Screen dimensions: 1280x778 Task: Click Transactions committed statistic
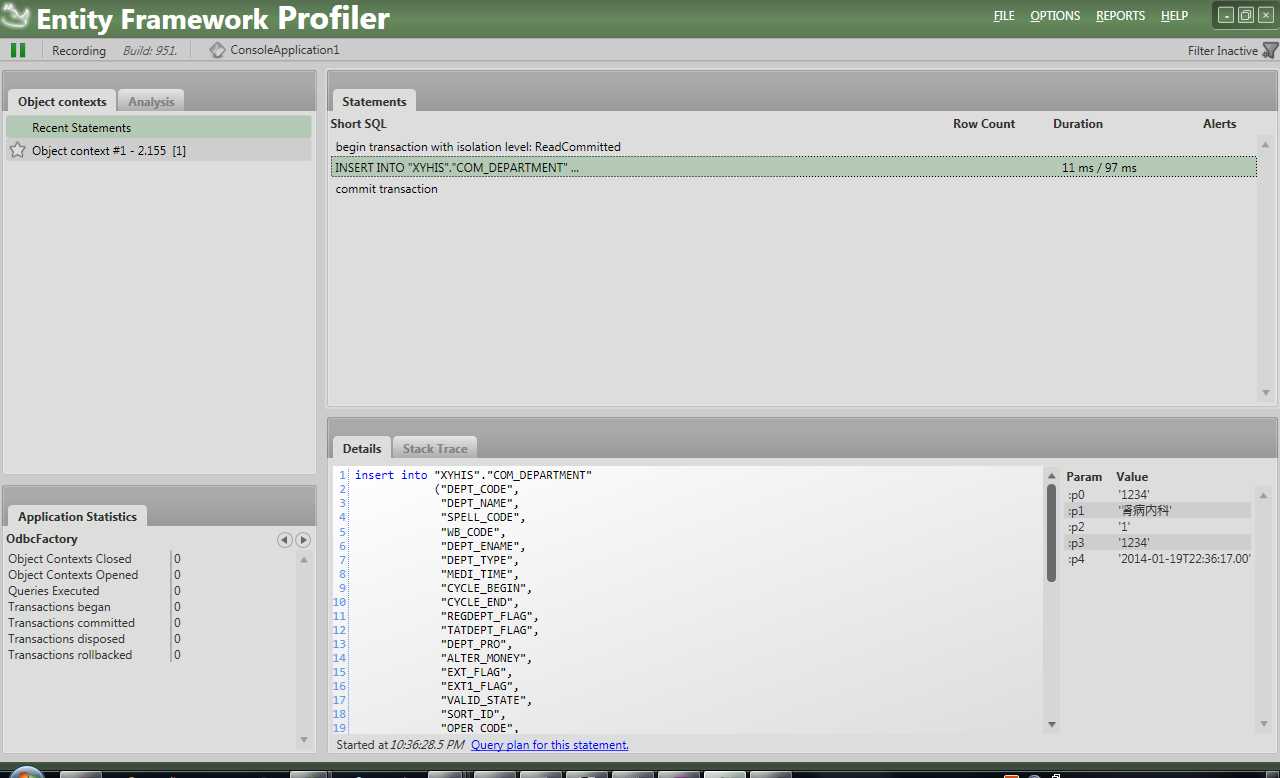pos(72,623)
